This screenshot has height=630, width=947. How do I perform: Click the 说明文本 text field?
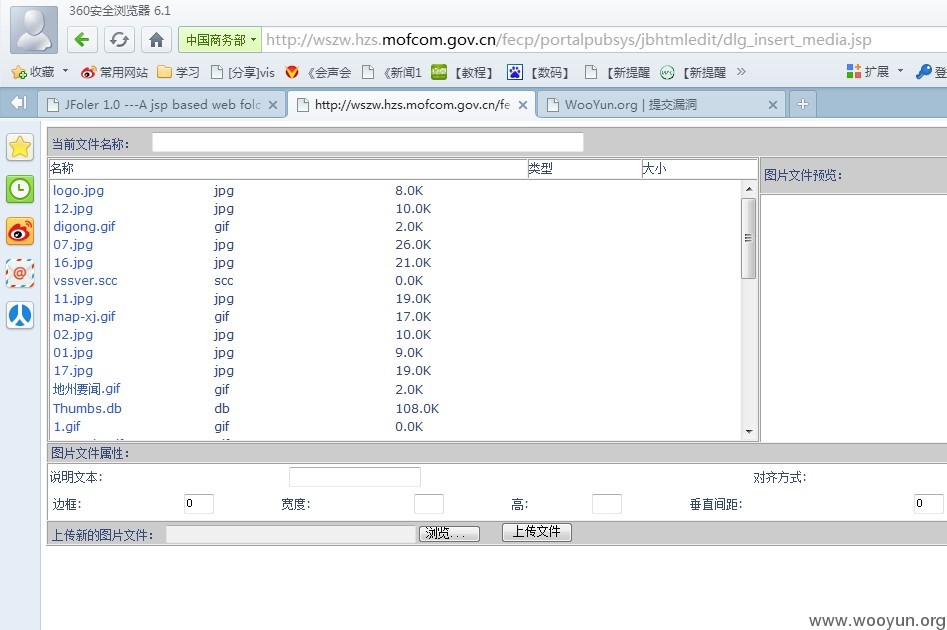[x=355, y=477]
